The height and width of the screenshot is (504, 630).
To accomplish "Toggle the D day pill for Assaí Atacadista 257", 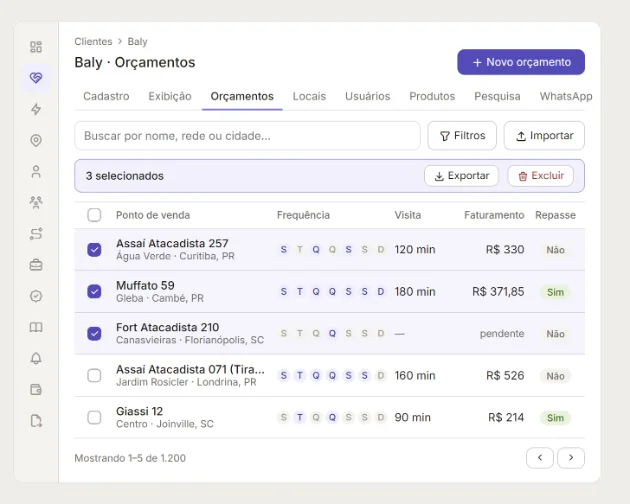I will coord(380,250).
